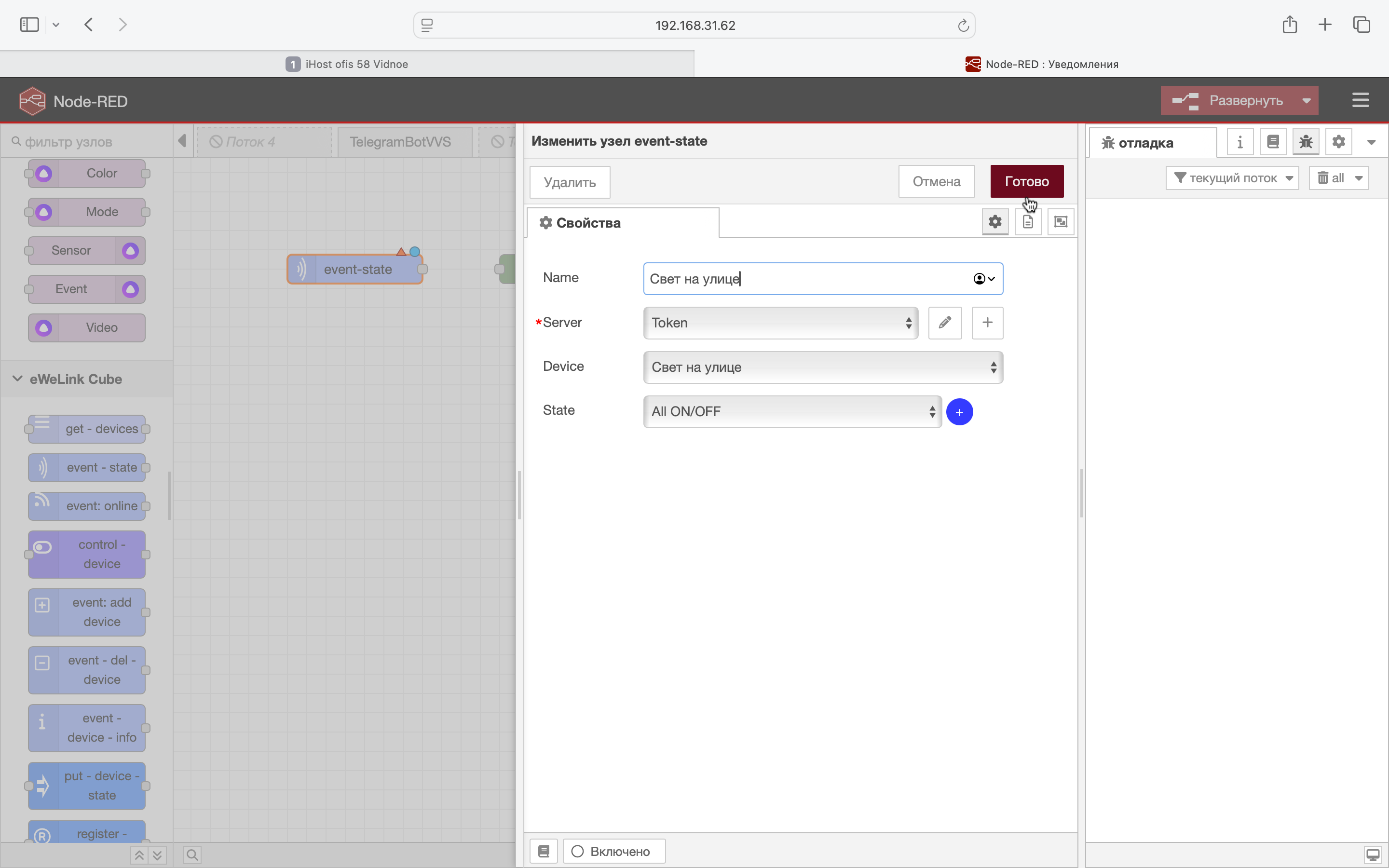Toggle the Включено node enabled switch

point(613,851)
